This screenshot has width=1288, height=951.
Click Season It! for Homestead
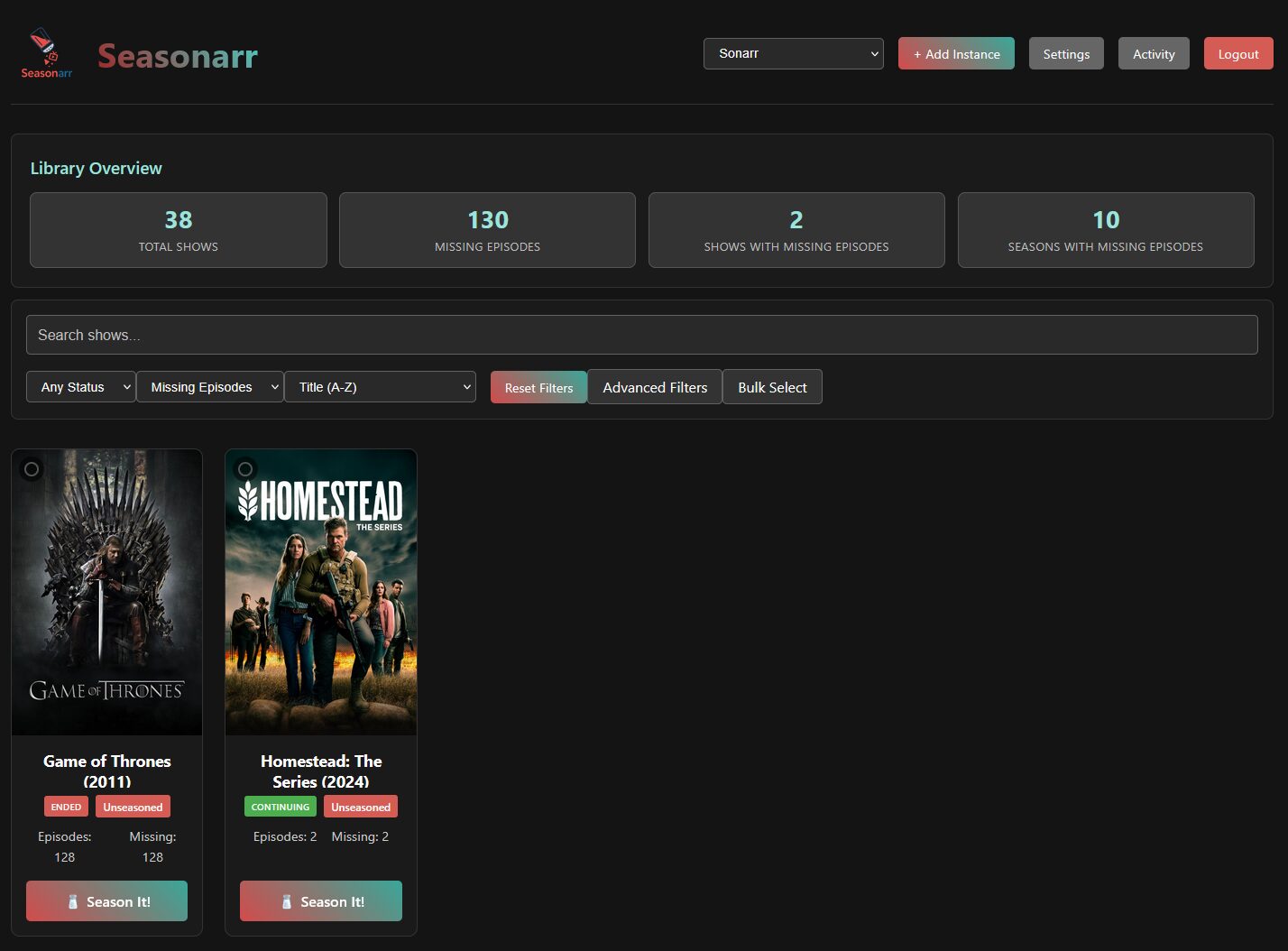(x=321, y=901)
